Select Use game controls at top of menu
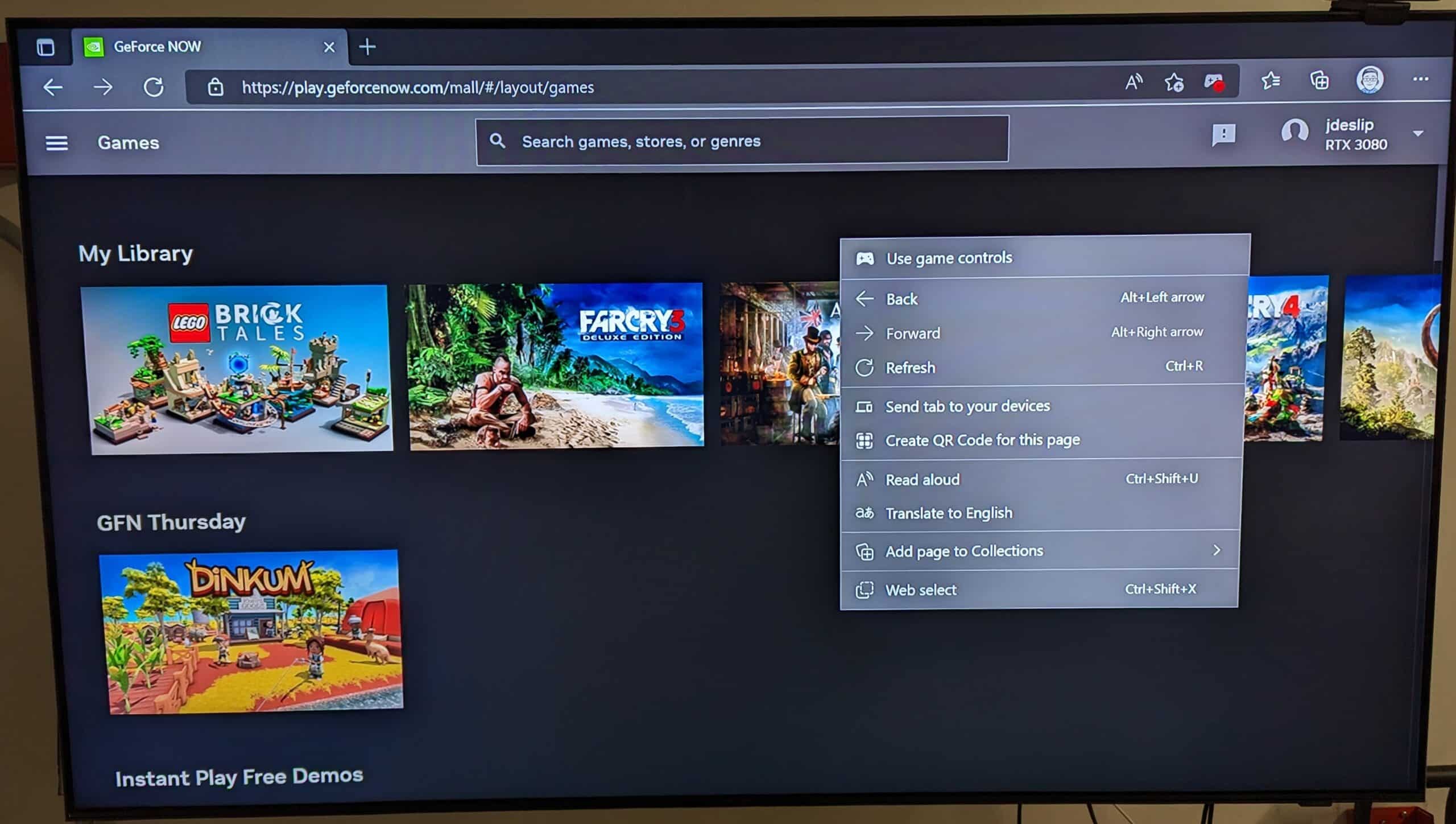Image resolution: width=1456 pixels, height=824 pixels. [x=949, y=257]
